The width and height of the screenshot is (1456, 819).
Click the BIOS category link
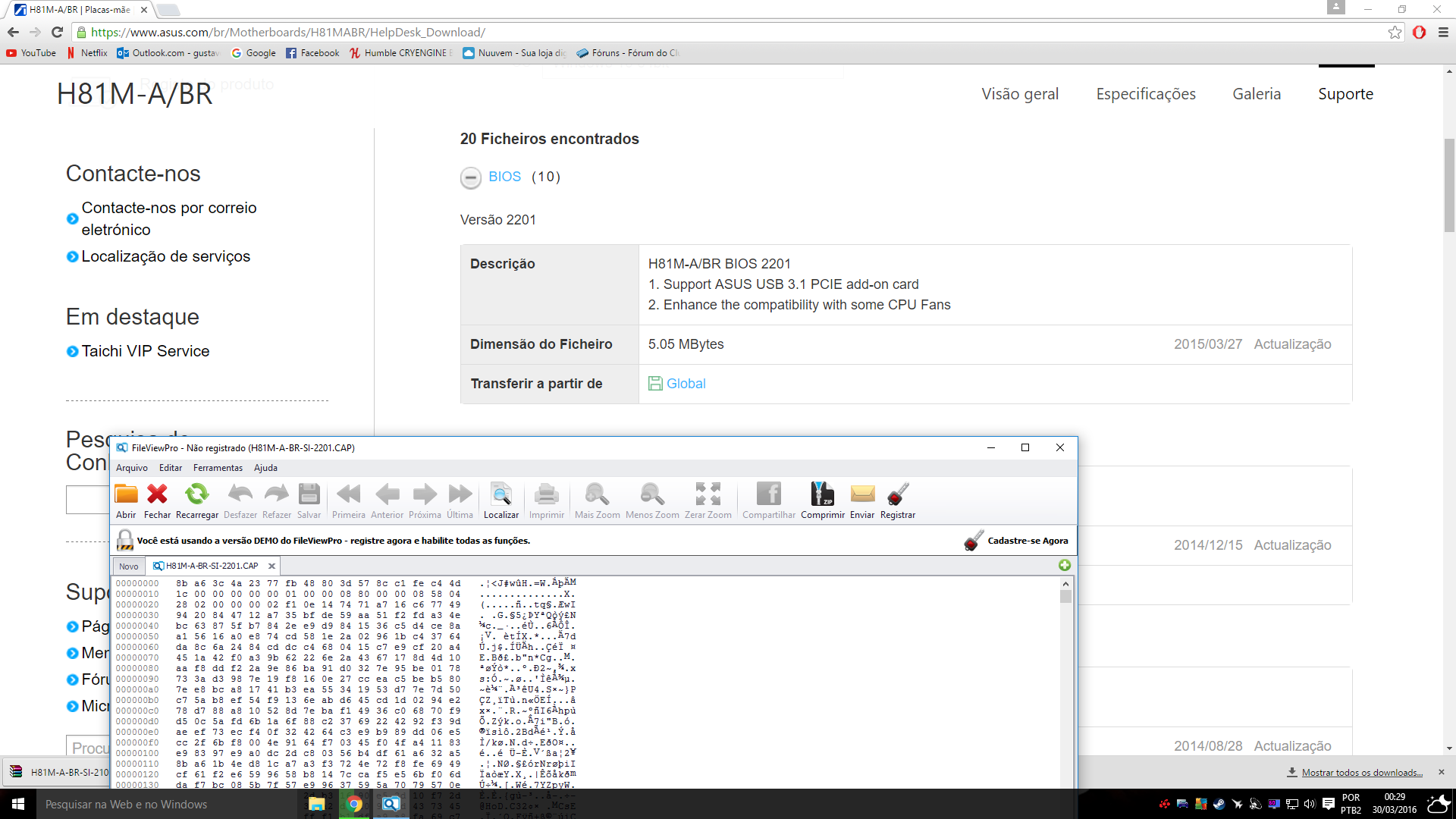tap(505, 177)
